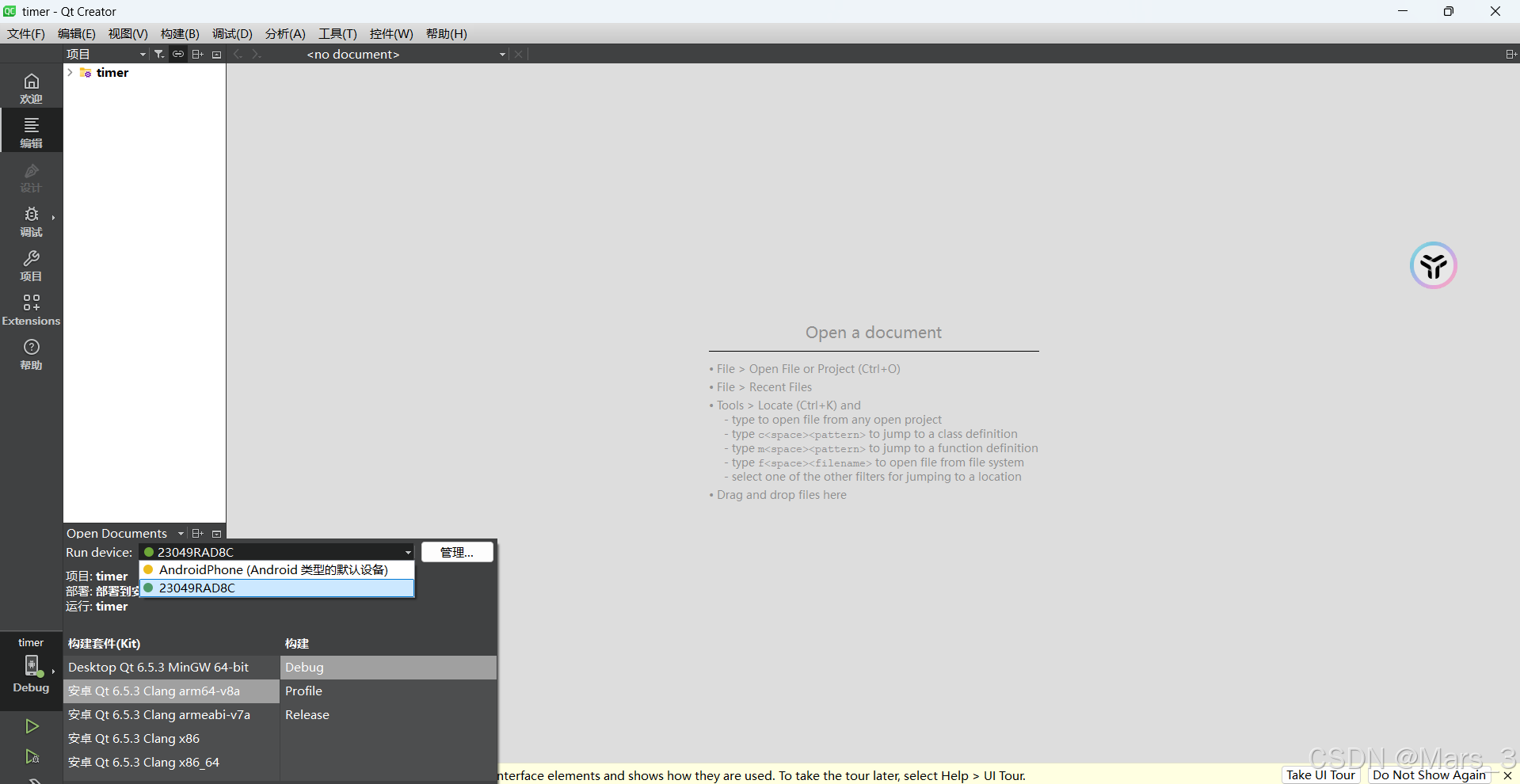Select the Release build configuration
Viewport: 1520px width, 784px height.
388,715
